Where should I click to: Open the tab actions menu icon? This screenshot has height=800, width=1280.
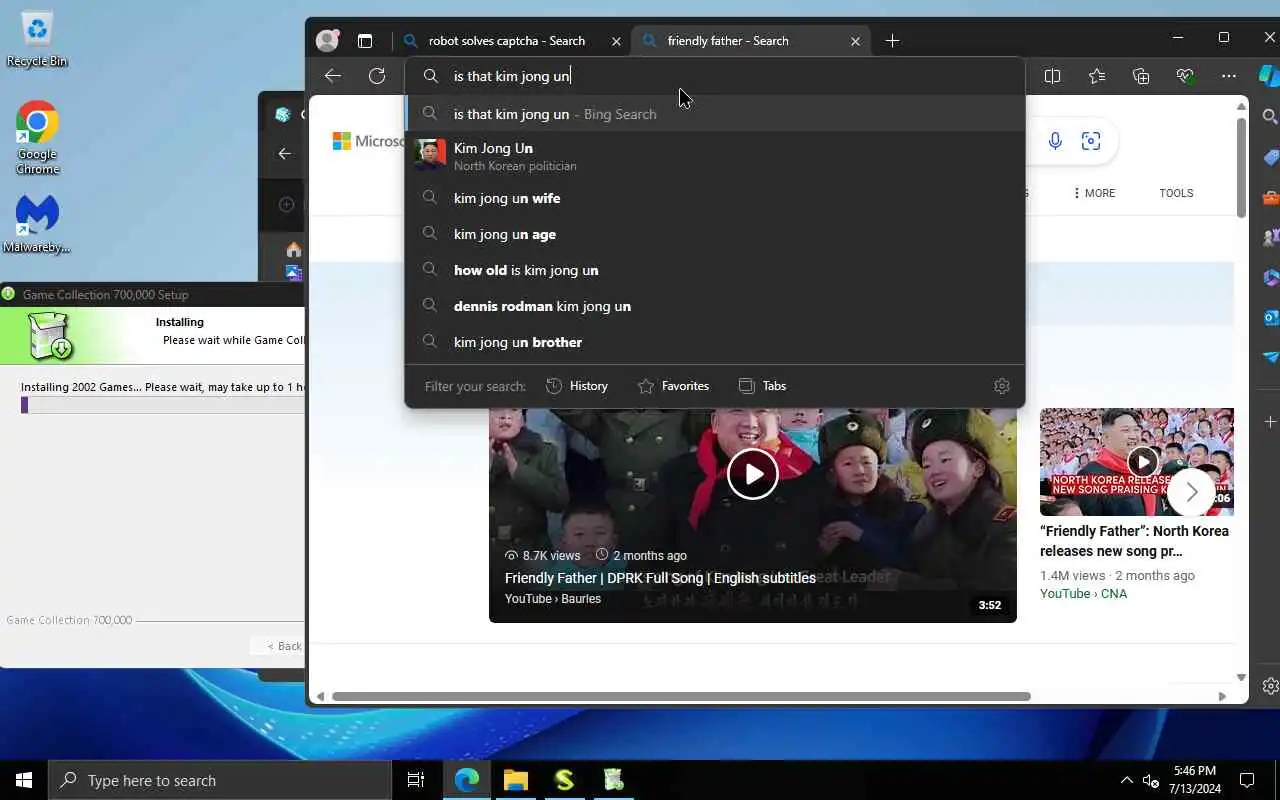tap(365, 41)
